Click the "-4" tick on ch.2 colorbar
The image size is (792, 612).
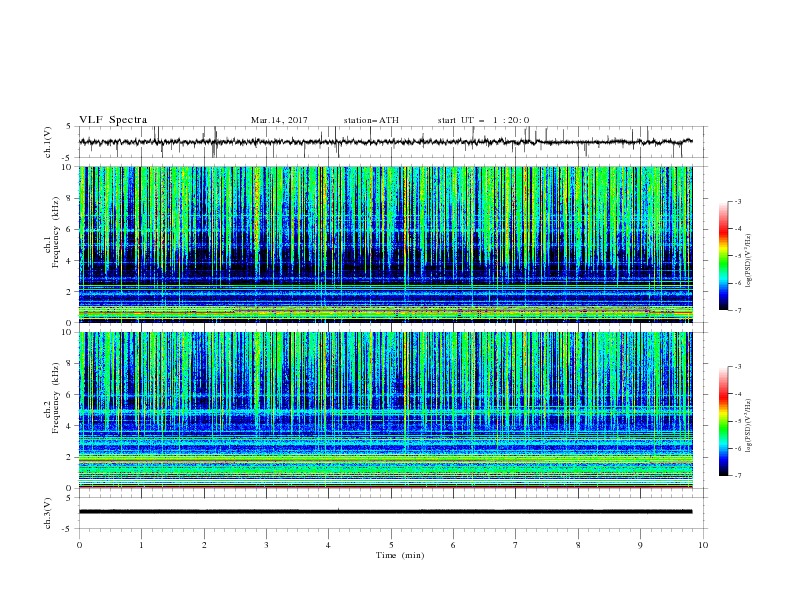pyautogui.click(x=737, y=394)
